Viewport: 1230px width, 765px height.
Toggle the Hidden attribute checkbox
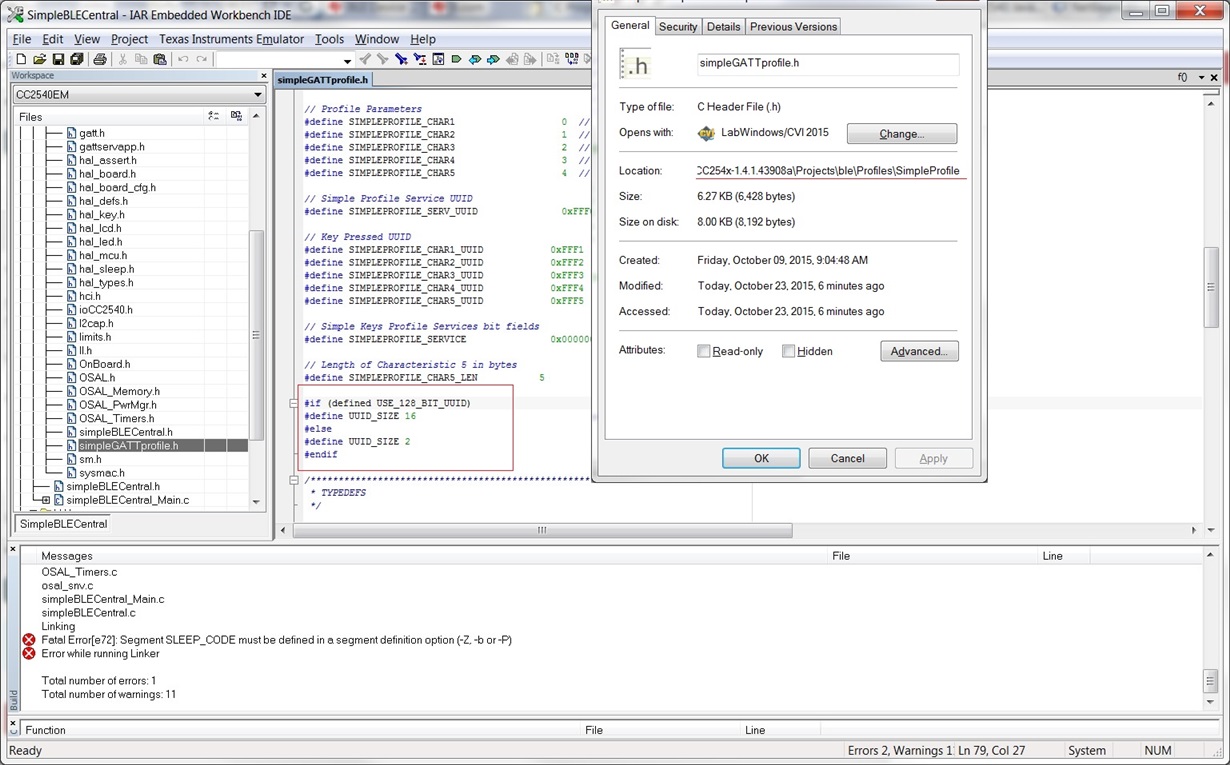[789, 351]
